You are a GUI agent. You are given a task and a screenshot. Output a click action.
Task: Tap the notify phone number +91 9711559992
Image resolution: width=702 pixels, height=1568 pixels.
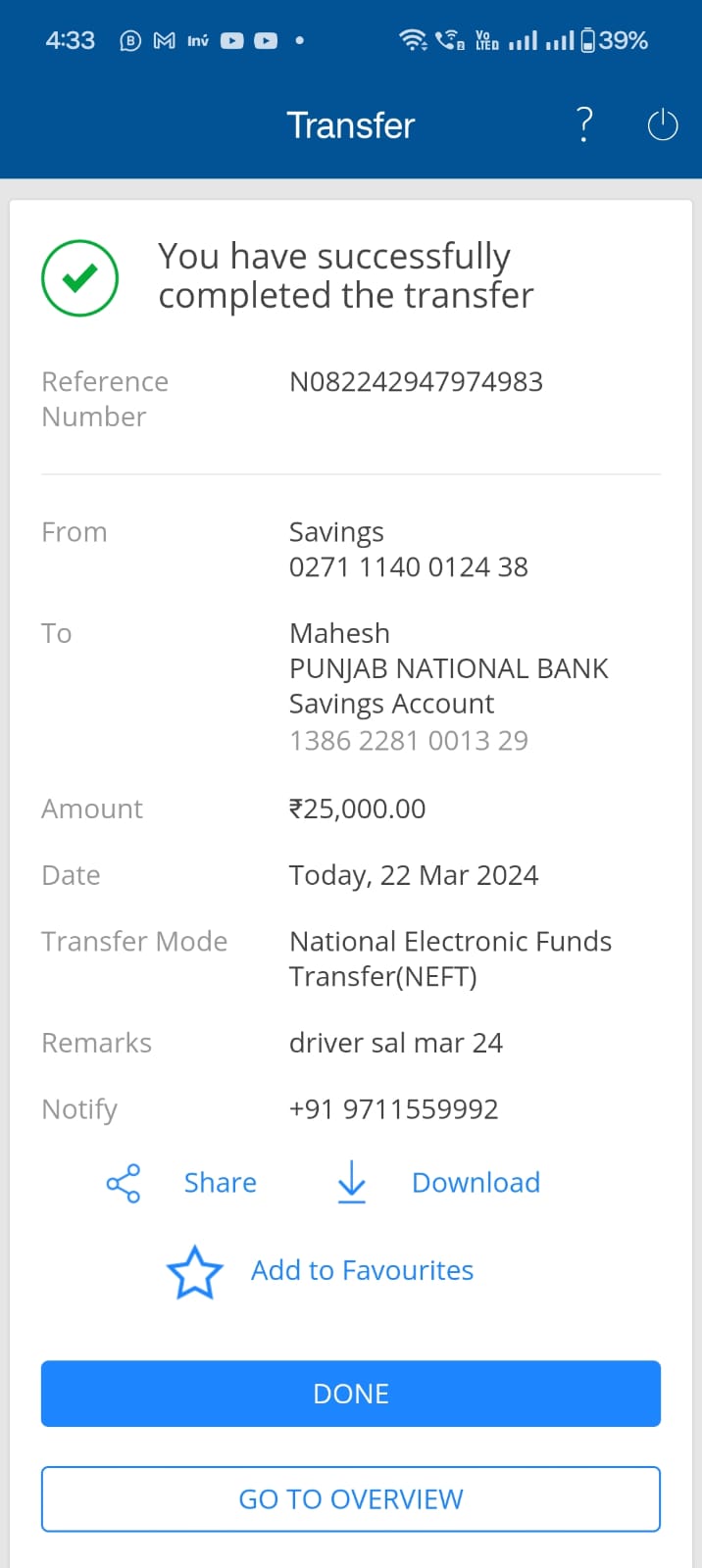[x=393, y=1109]
